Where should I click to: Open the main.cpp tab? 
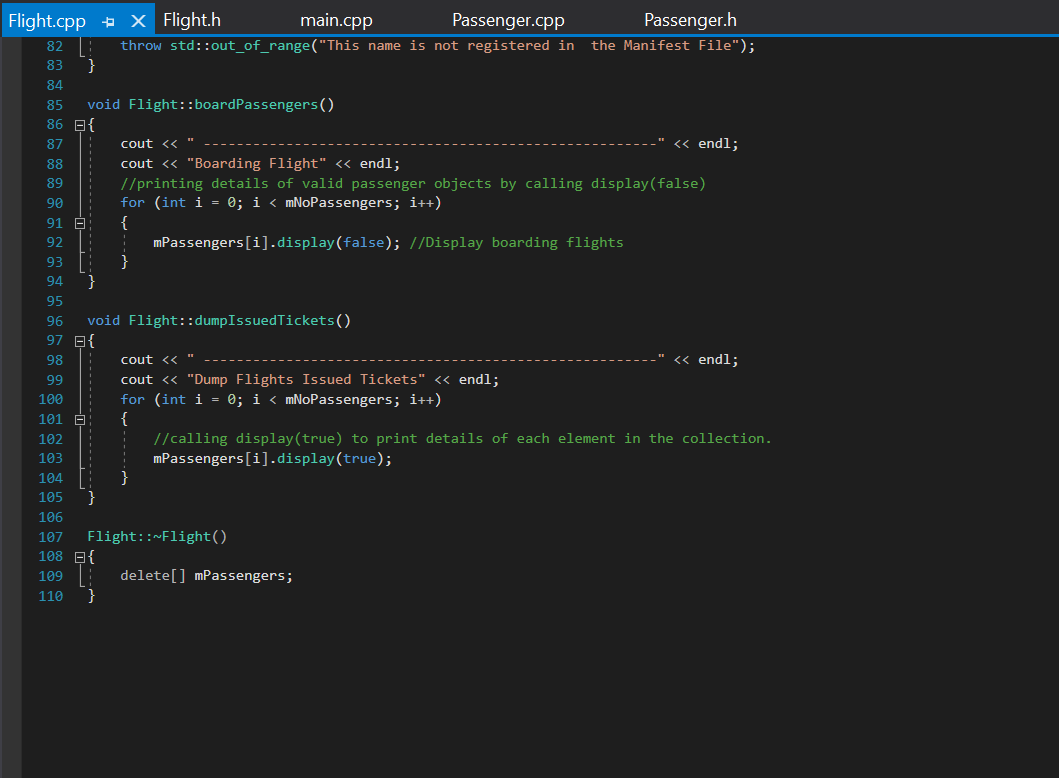336,19
